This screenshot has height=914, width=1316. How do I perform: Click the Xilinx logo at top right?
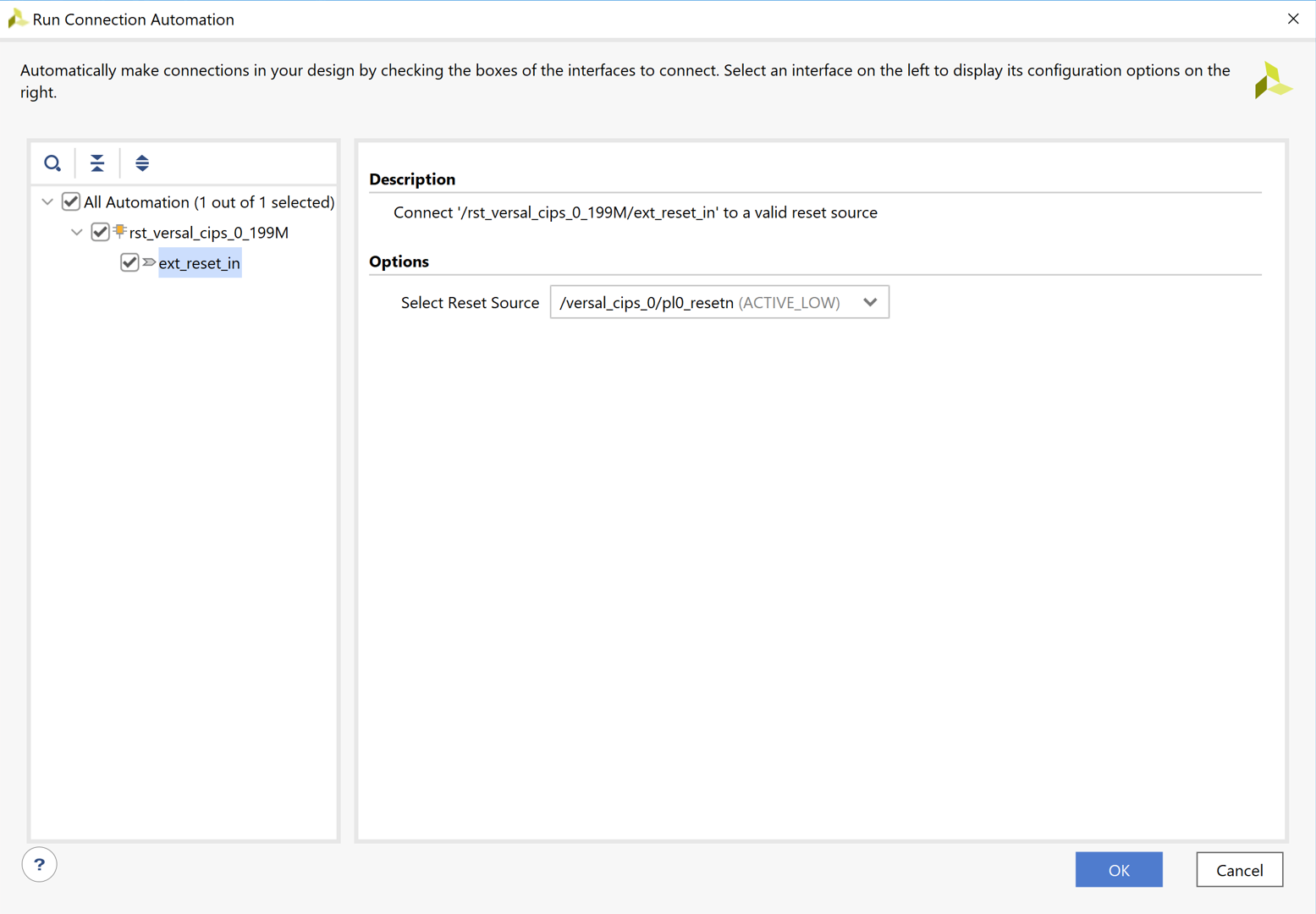(x=1272, y=81)
